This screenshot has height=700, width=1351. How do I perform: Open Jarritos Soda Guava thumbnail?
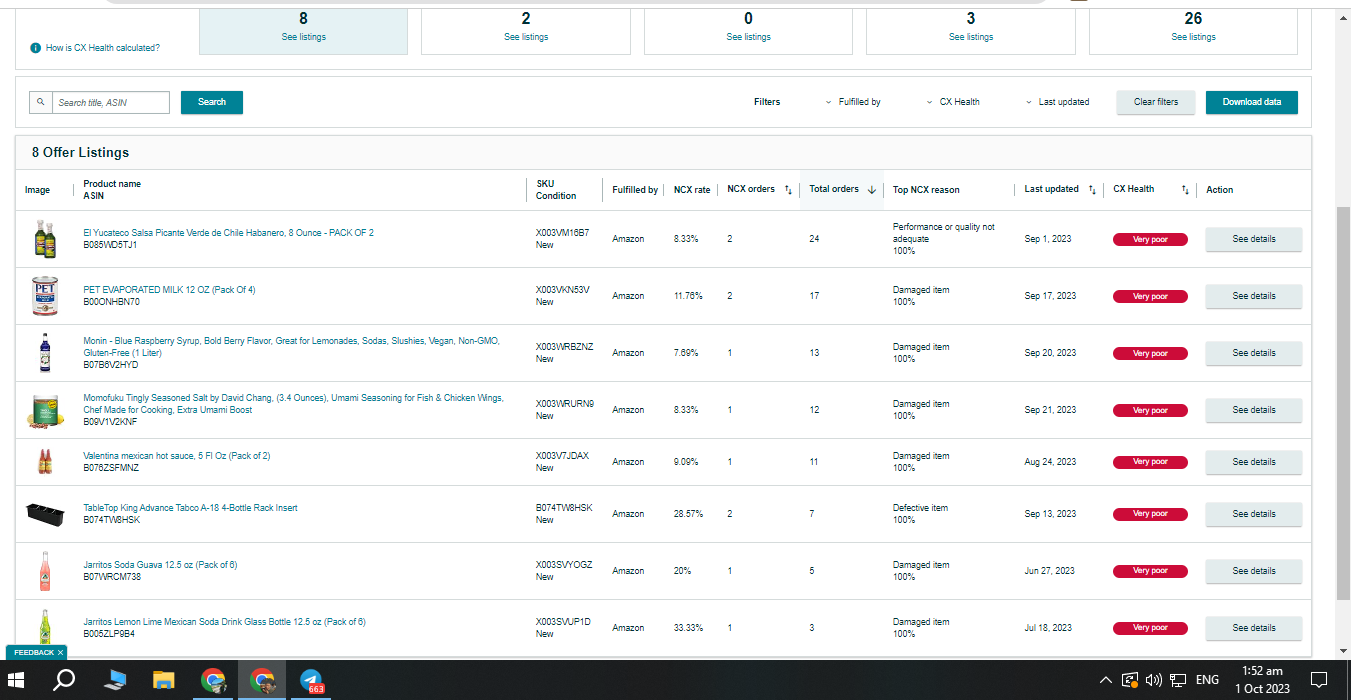click(x=45, y=571)
